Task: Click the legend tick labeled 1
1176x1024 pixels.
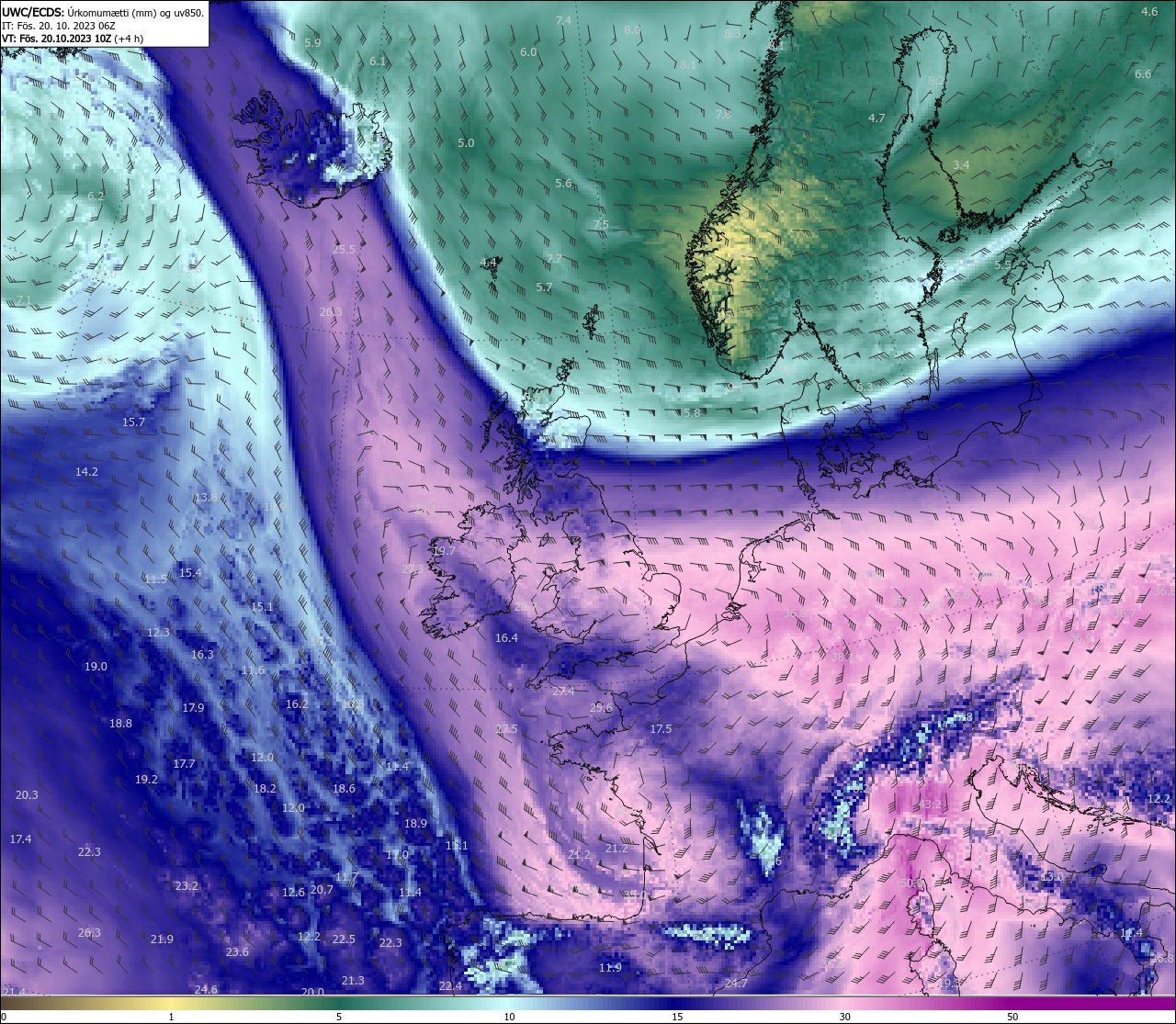Action: [171, 1017]
